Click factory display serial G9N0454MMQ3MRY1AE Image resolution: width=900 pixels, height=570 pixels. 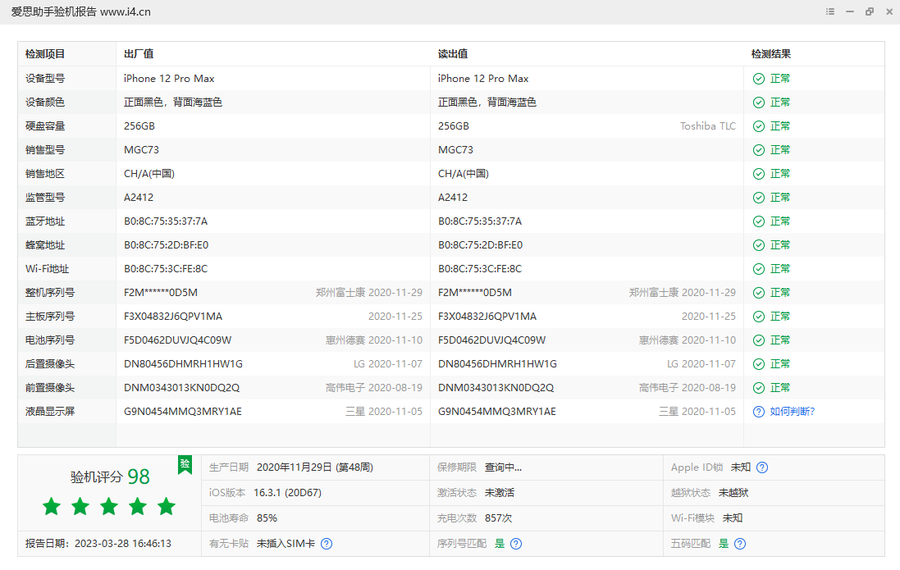click(183, 412)
